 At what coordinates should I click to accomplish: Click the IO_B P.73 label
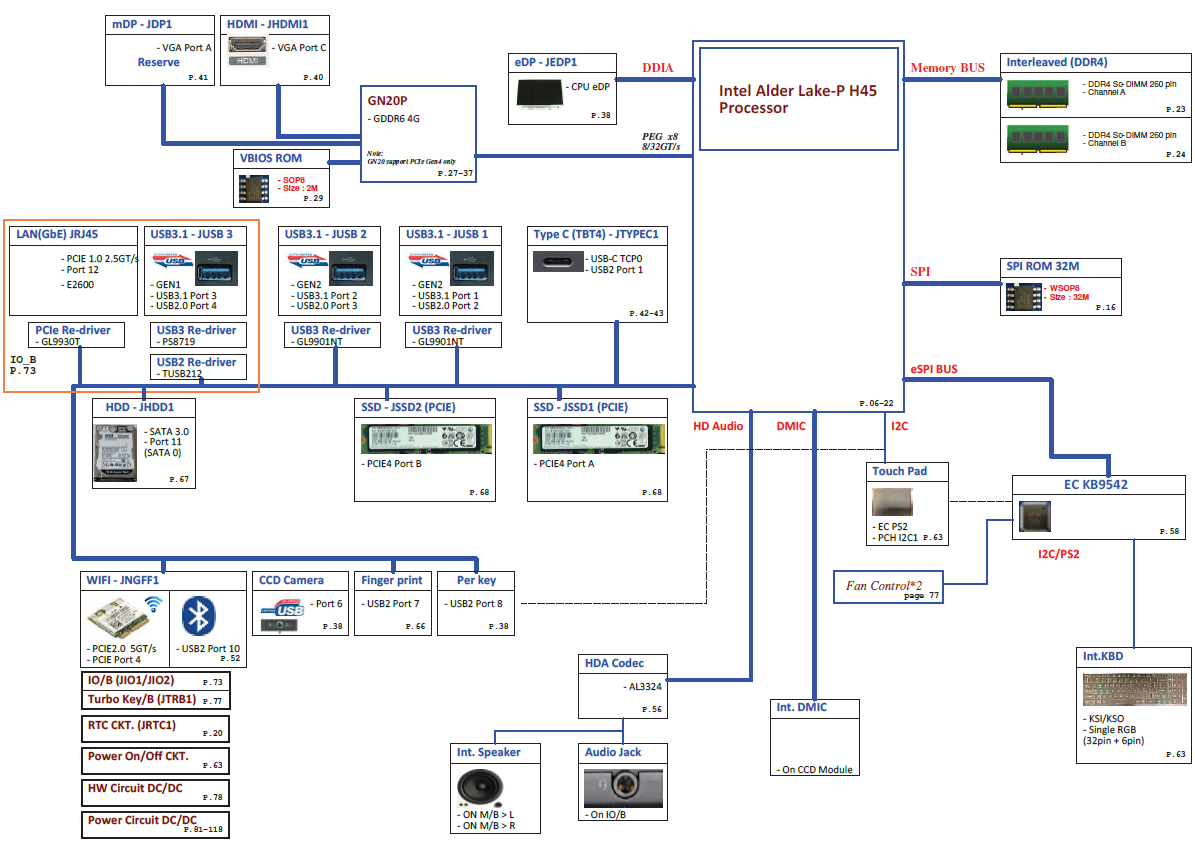tap(23, 365)
